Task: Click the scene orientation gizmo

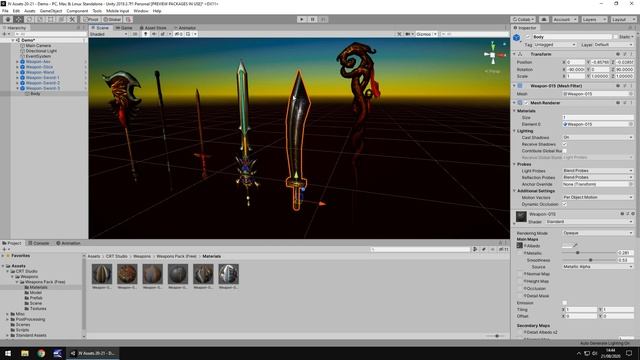Action: pyautogui.click(x=493, y=55)
